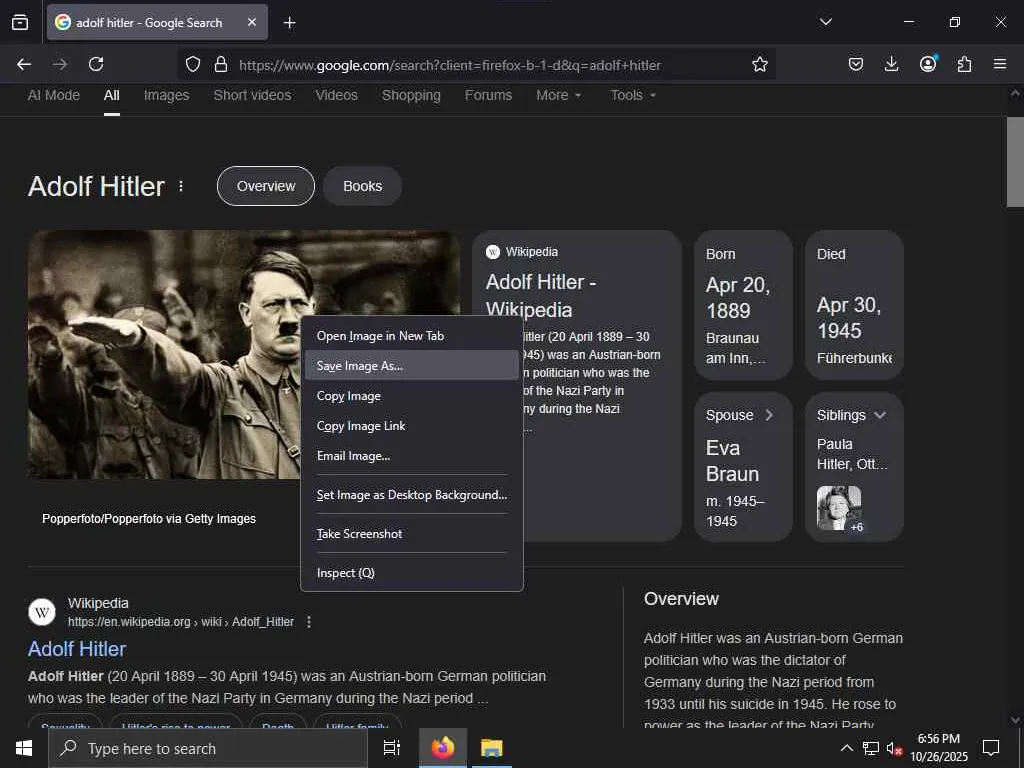The height and width of the screenshot is (768, 1024).
Task: Click the Wikipedia icon on knowledge card
Action: tap(493, 252)
